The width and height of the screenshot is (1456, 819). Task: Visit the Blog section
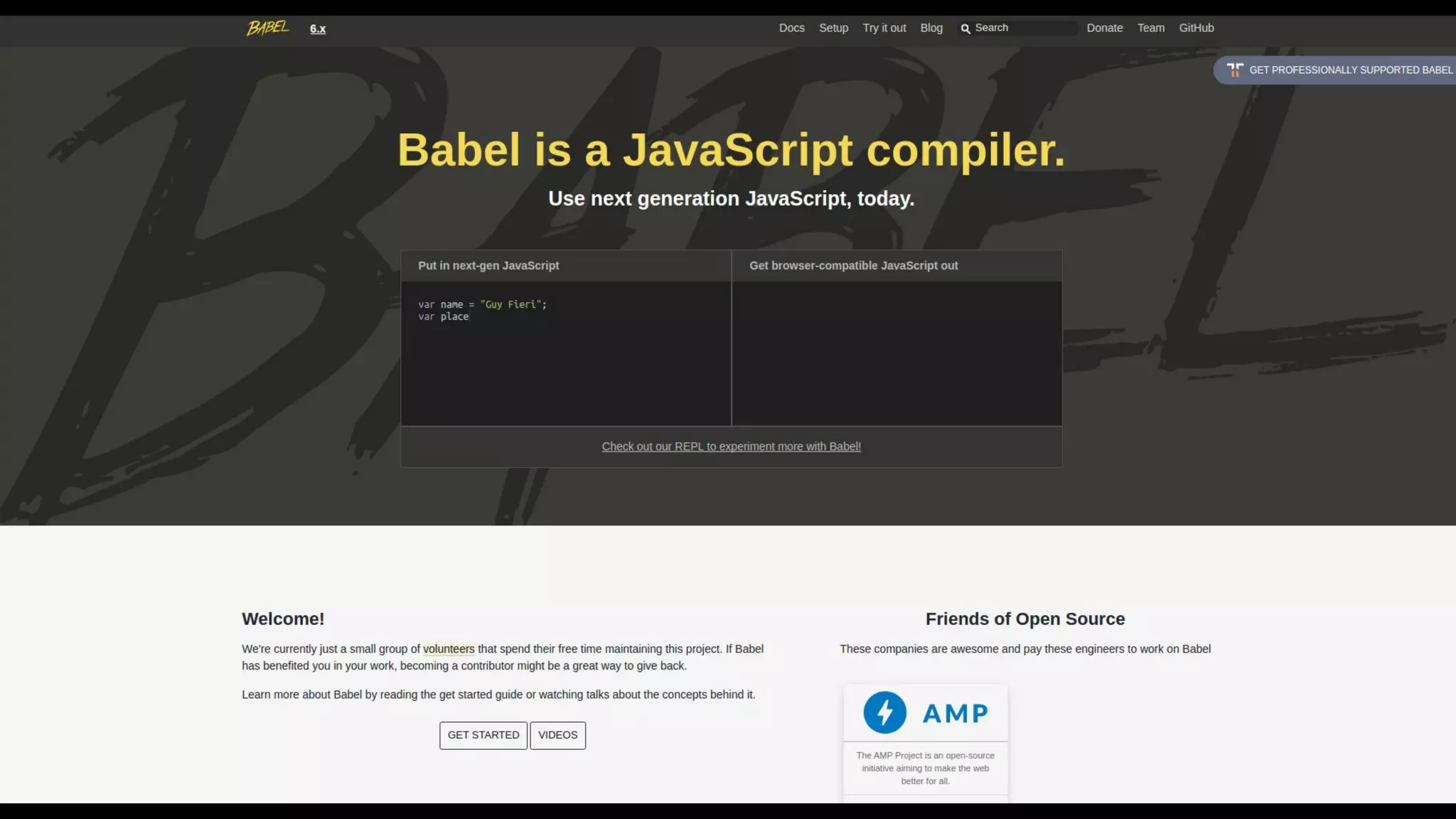click(x=931, y=28)
